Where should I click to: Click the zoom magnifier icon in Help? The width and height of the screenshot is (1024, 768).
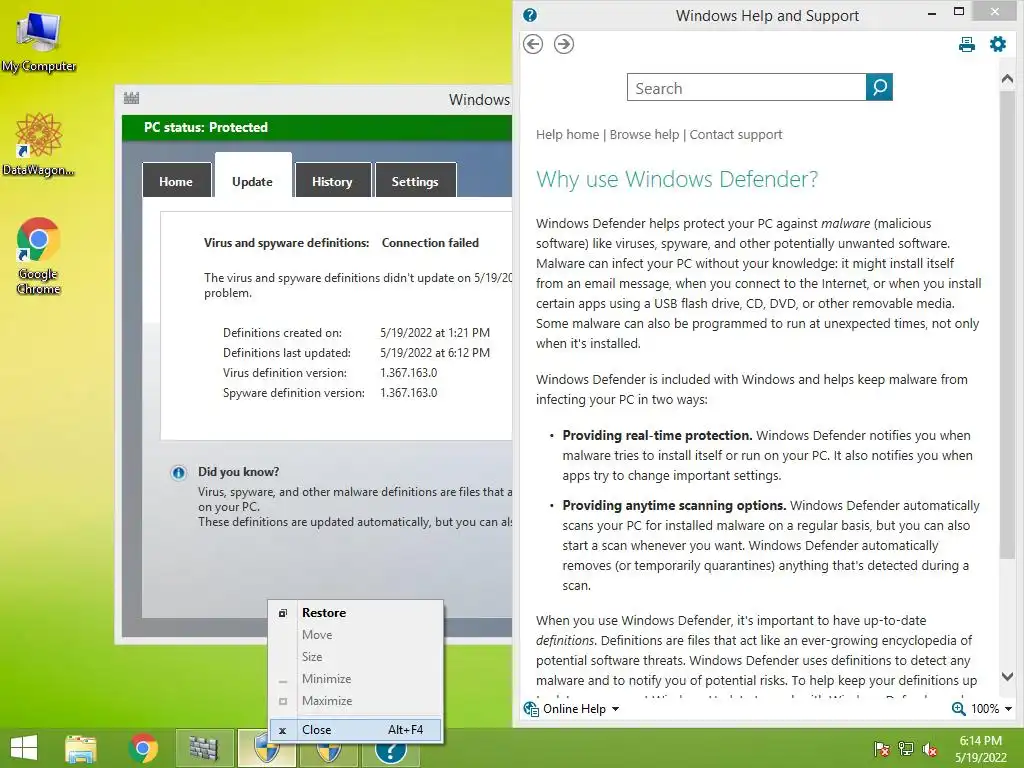[x=958, y=709]
